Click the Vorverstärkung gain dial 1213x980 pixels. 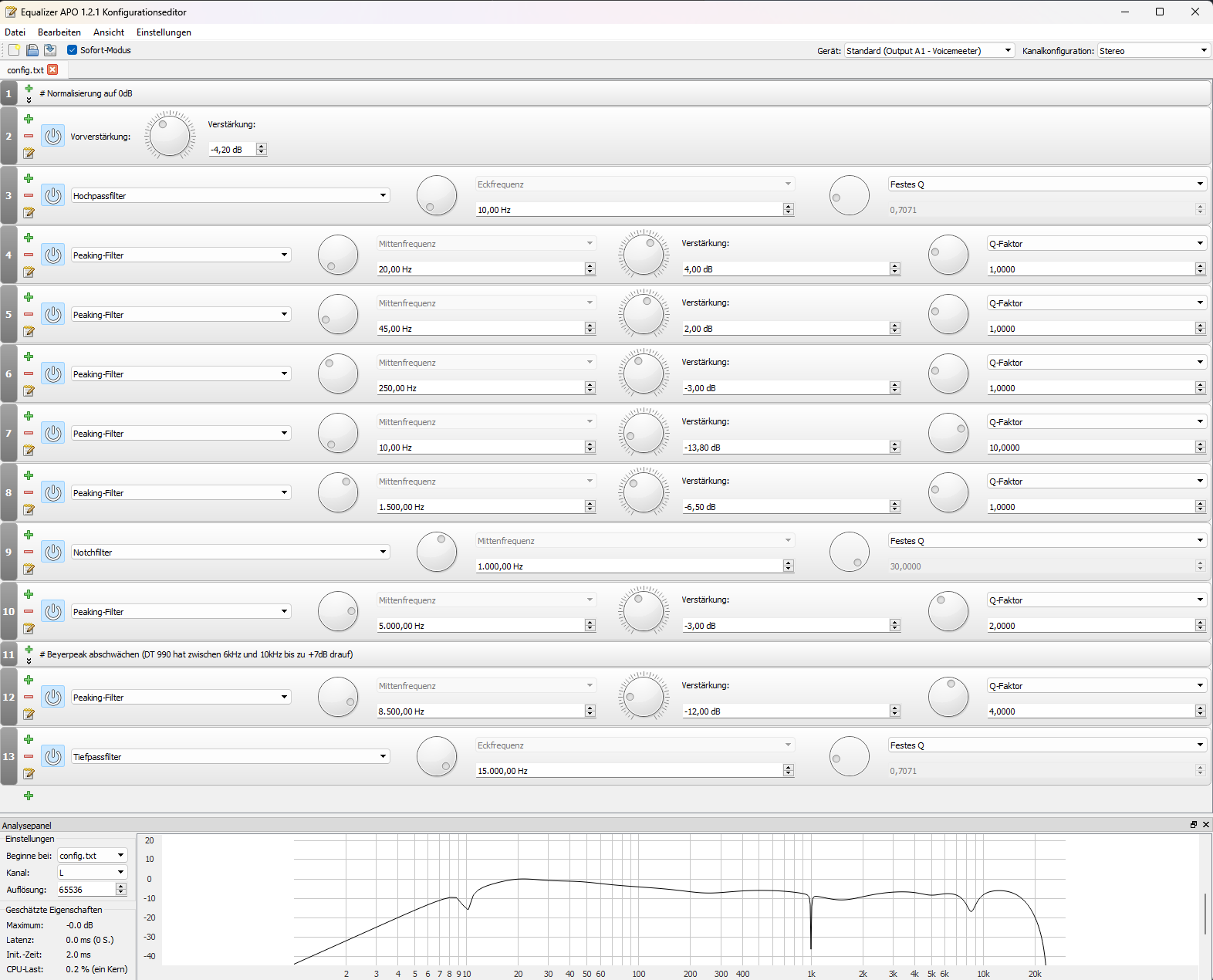(170, 136)
